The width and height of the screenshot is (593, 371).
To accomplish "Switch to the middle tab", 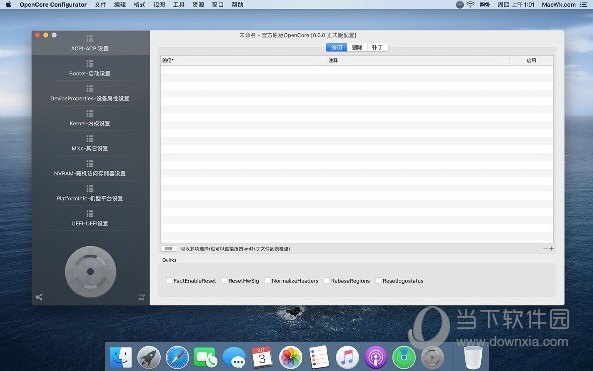I will pos(357,47).
